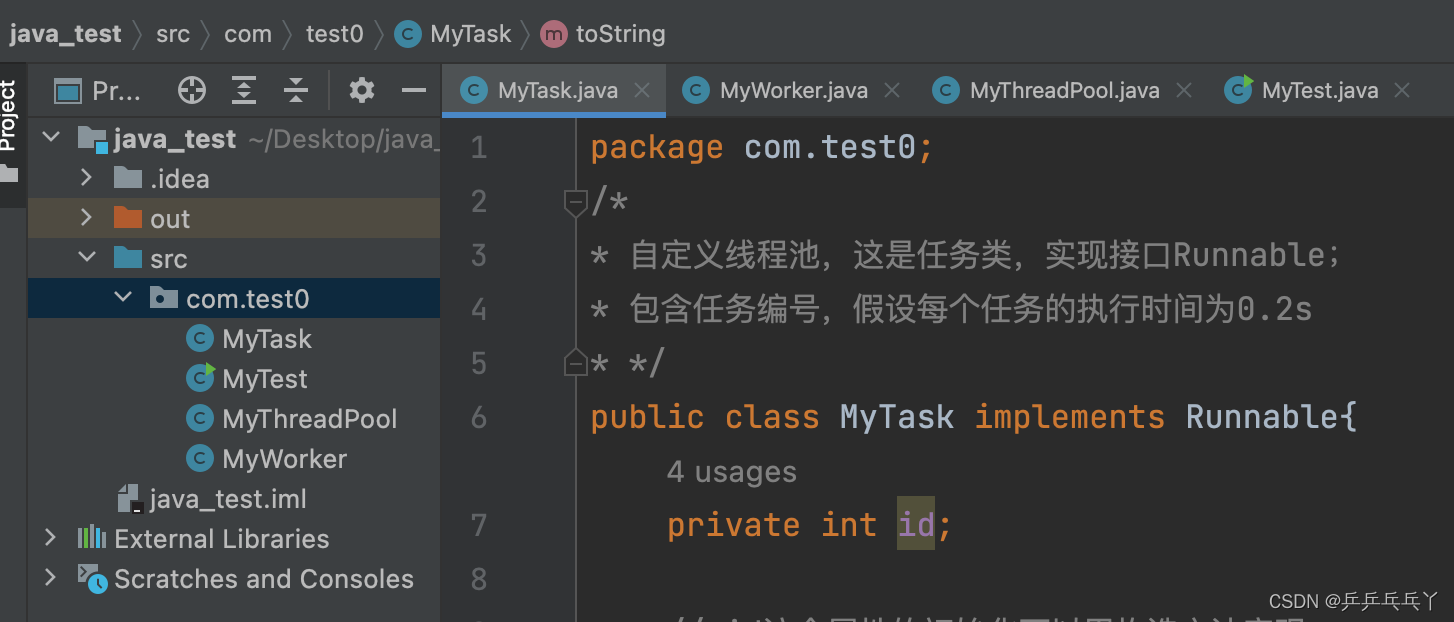Click the Select Opened File crosshair icon
1454x622 pixels.
click(x=190, y=90)
